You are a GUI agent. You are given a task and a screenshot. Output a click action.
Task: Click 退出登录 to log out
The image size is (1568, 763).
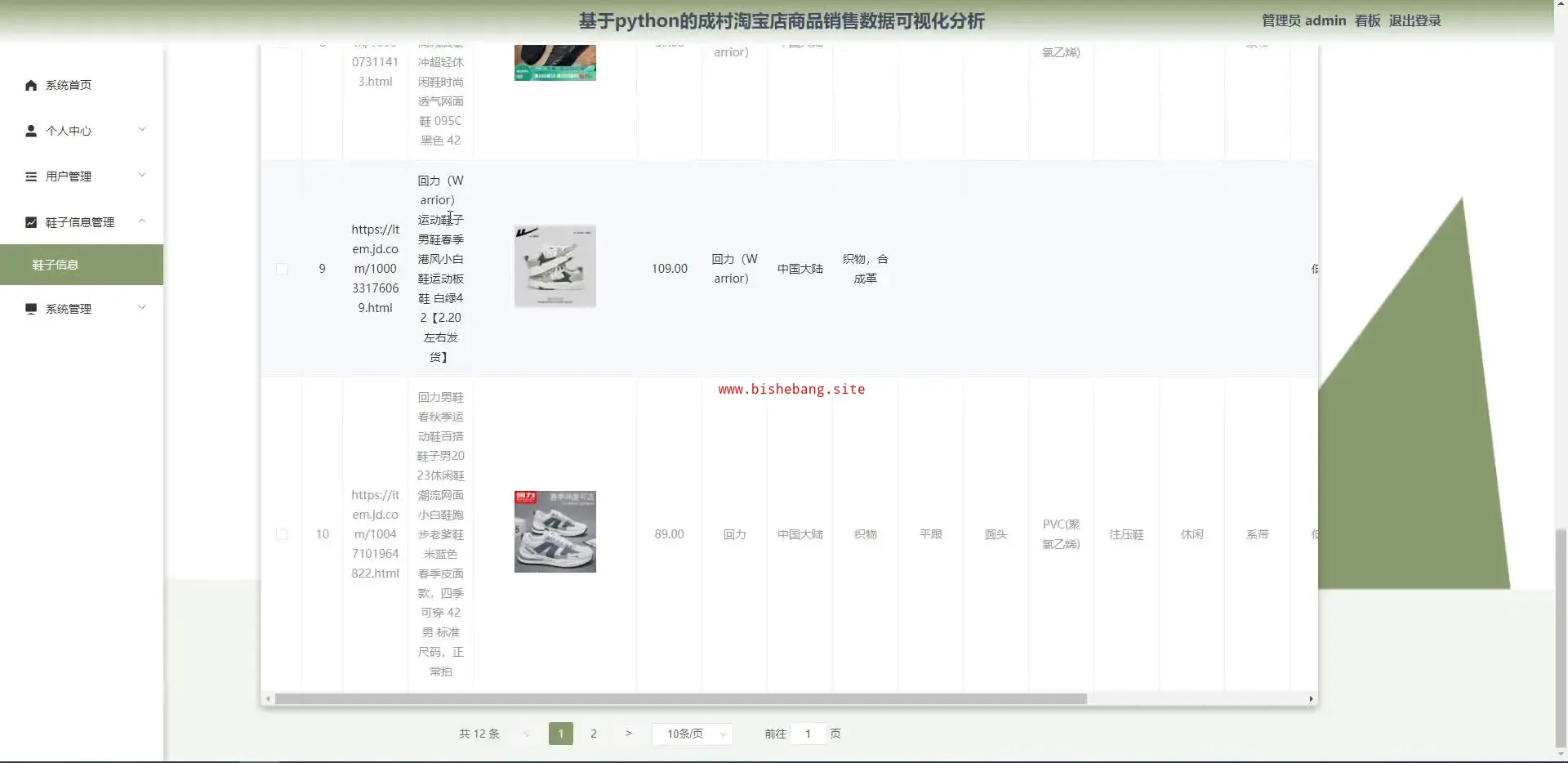coord(1415,21)
